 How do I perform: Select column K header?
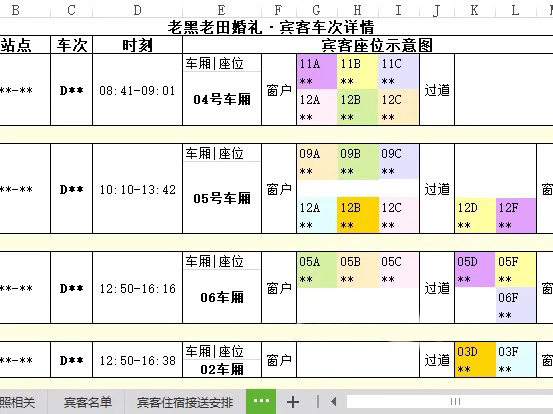point(475,10)
